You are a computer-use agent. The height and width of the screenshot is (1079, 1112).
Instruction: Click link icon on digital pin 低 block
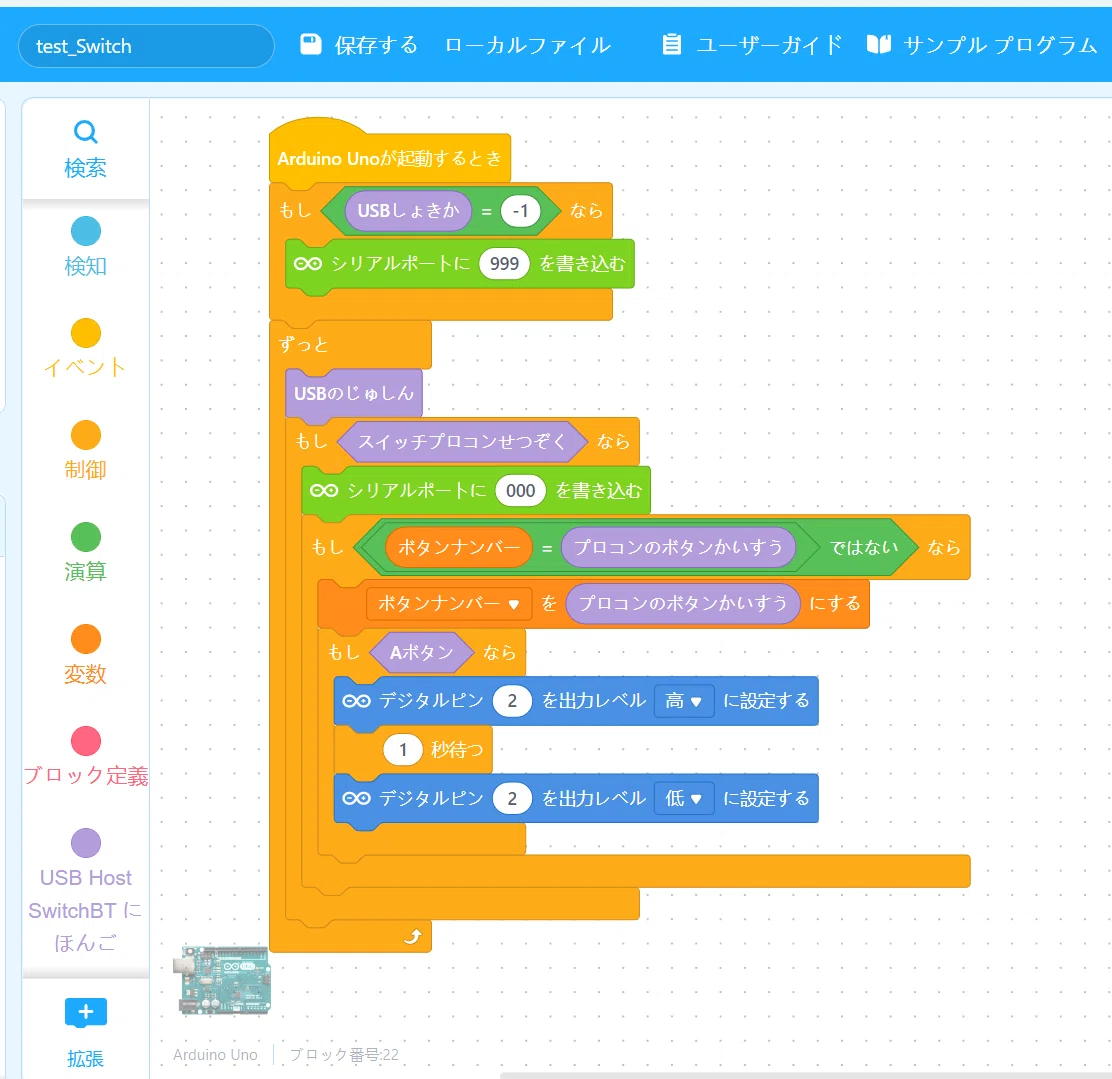point(357,799)
